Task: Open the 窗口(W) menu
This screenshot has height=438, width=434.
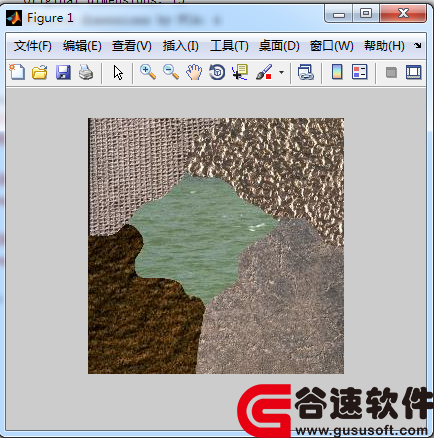Action: pos(331,46)
